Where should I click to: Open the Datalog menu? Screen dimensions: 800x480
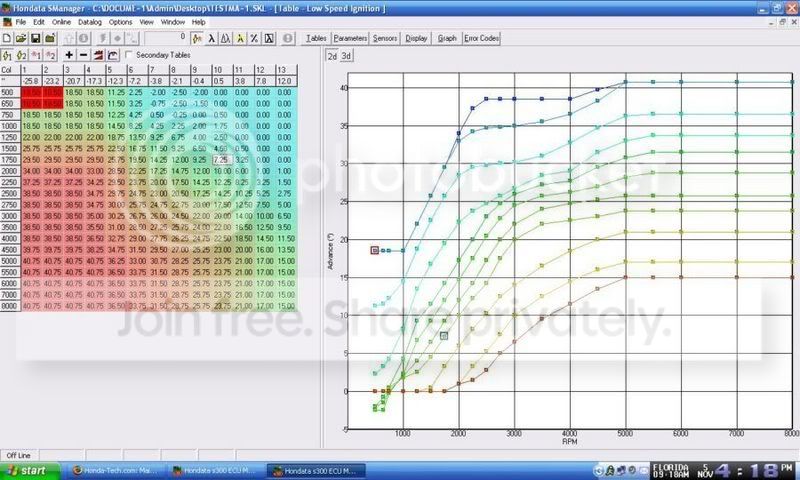tap(89, 21)
